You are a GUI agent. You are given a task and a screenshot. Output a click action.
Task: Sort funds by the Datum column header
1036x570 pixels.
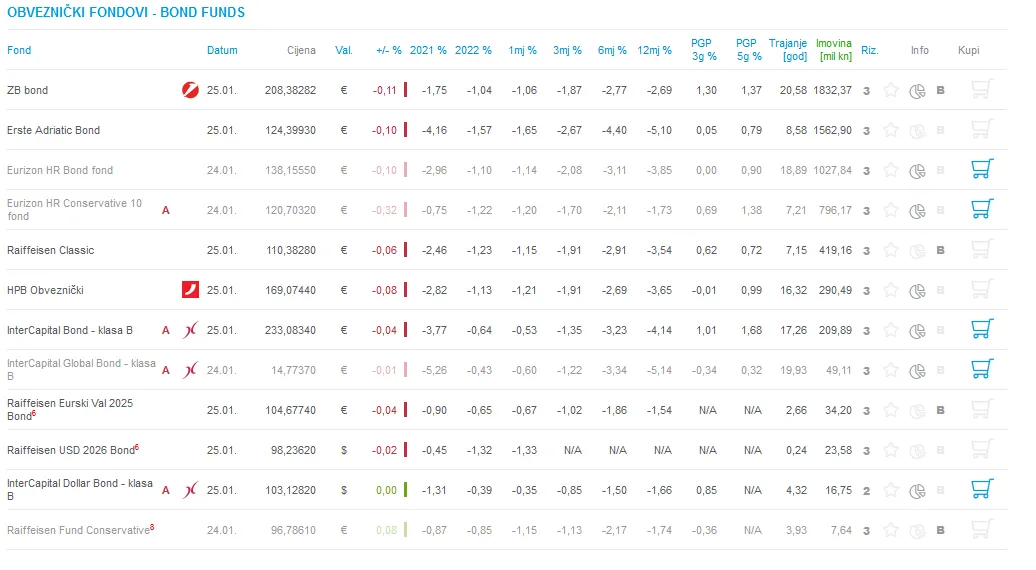(x=222, y=50)
